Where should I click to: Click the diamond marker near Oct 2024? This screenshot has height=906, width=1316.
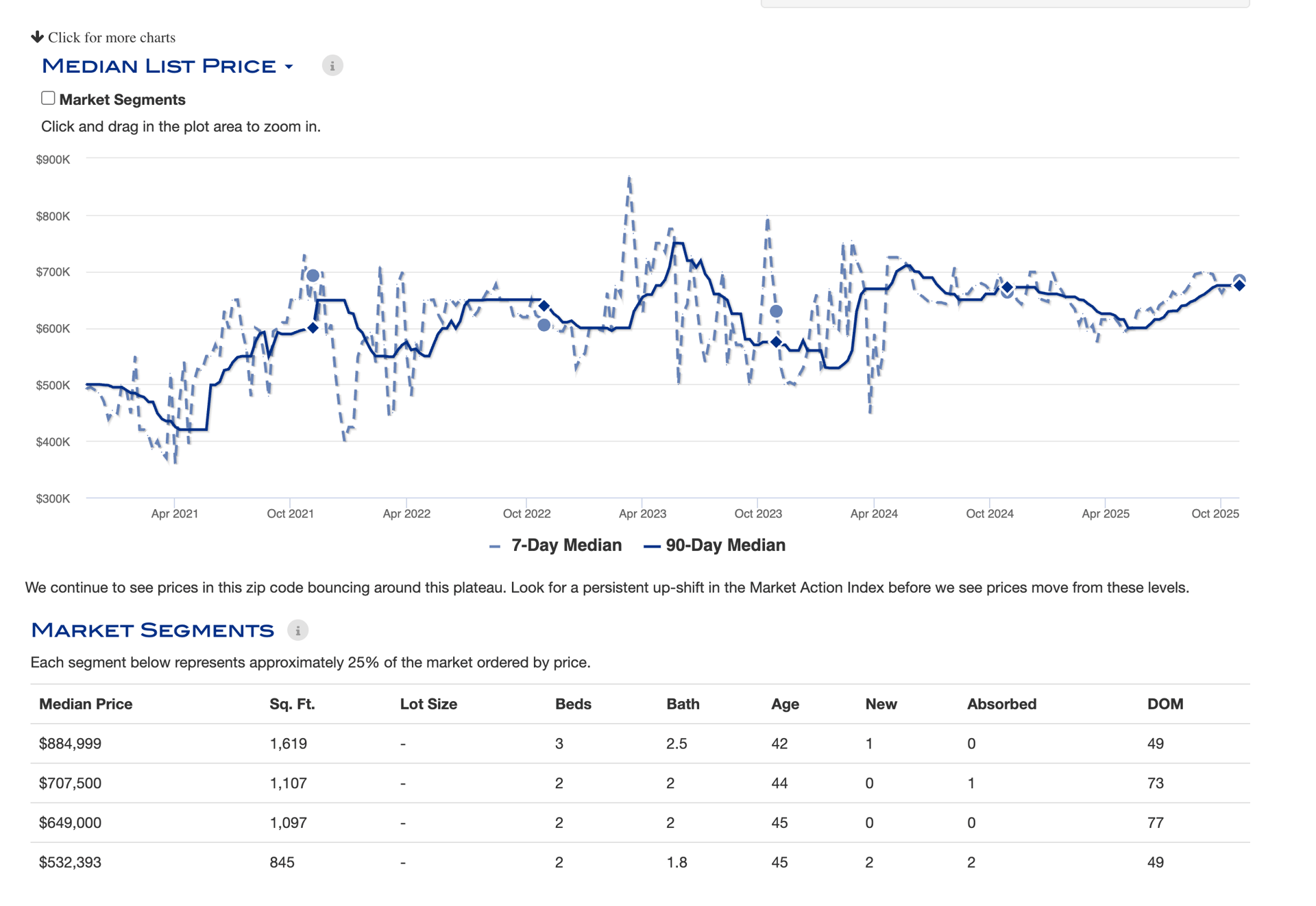pyautogui.click(x=1007, y=287)
